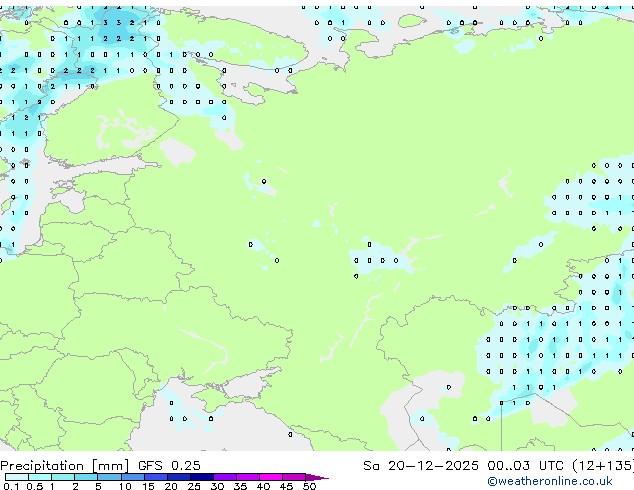
Task: Click the 40–45 mm magenta swatch
Action: (x=271, y=477)
